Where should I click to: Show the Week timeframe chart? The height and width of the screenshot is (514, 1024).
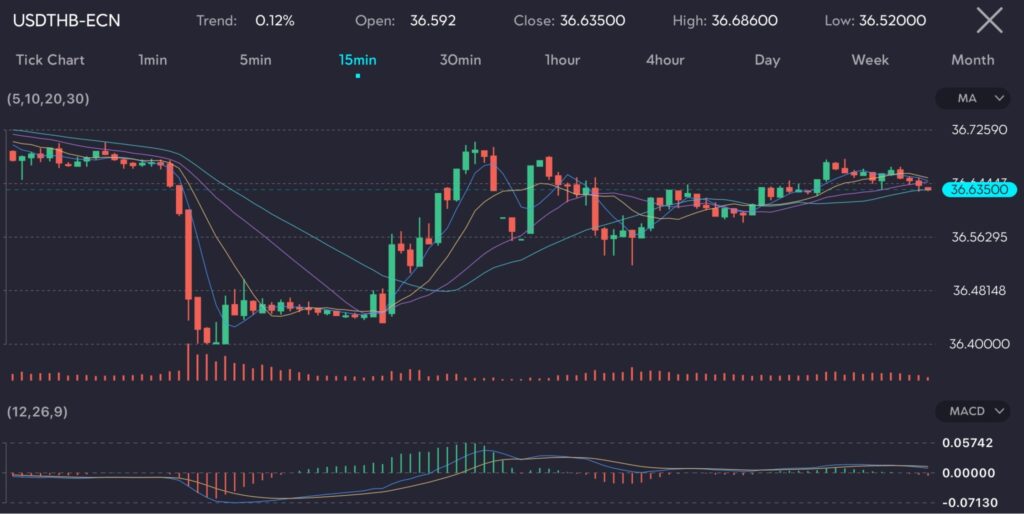870,60
